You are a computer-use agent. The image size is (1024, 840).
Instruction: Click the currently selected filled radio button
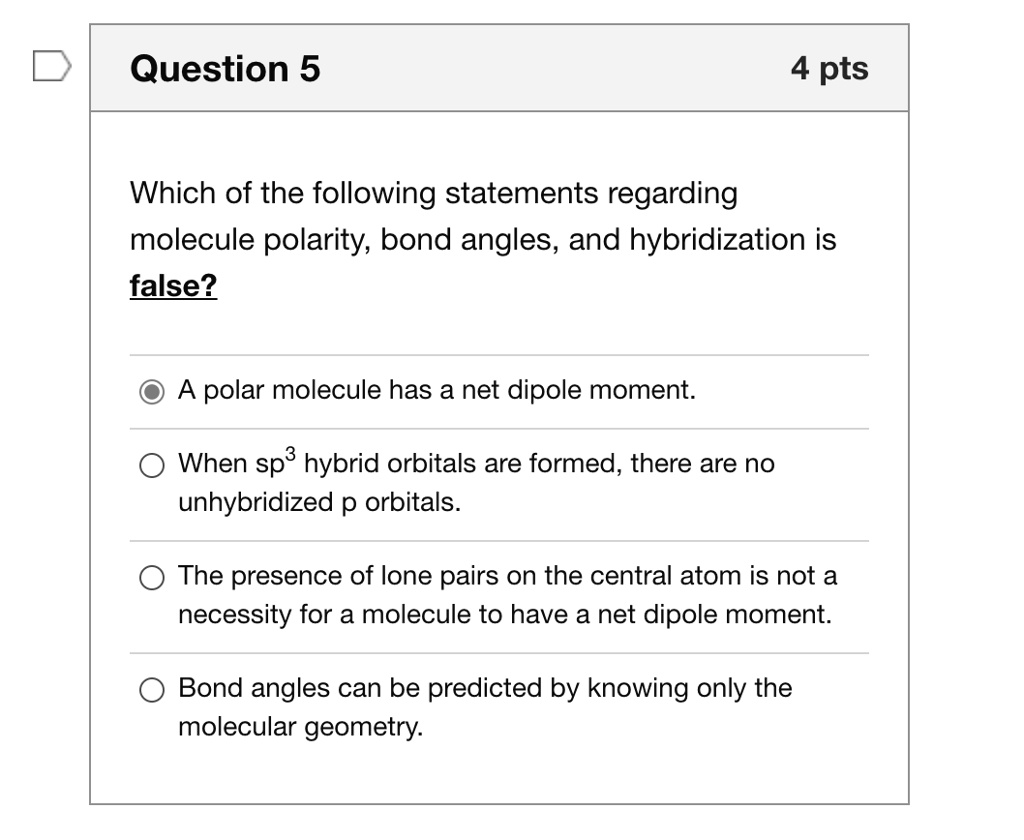(x=151, y=392)
